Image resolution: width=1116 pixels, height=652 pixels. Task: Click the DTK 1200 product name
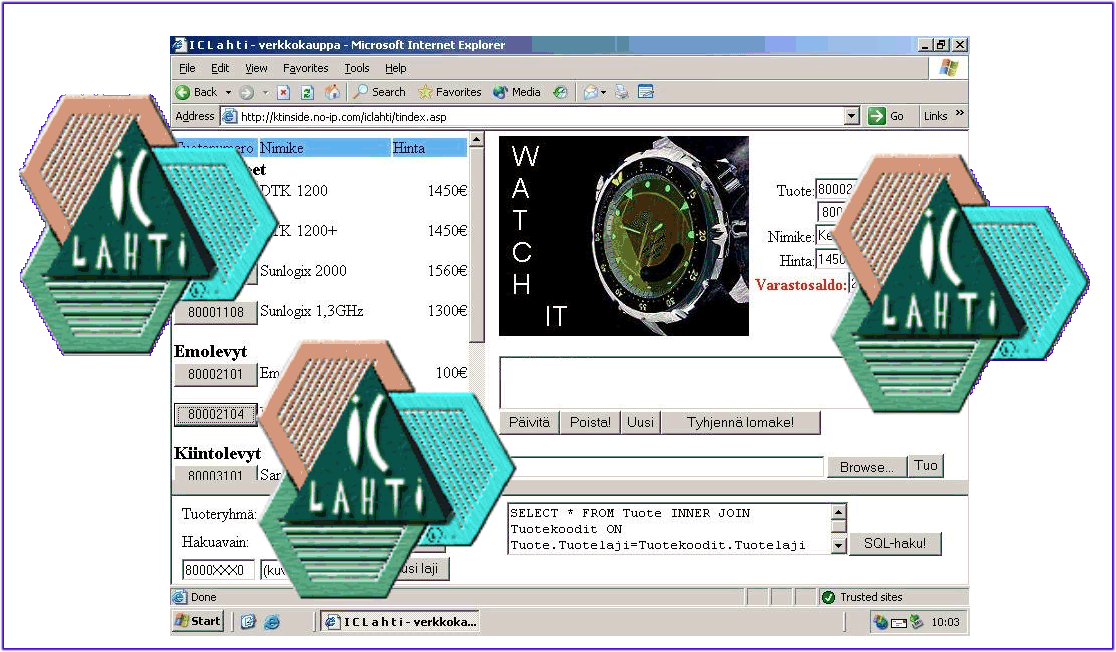[x=294, y=191]
